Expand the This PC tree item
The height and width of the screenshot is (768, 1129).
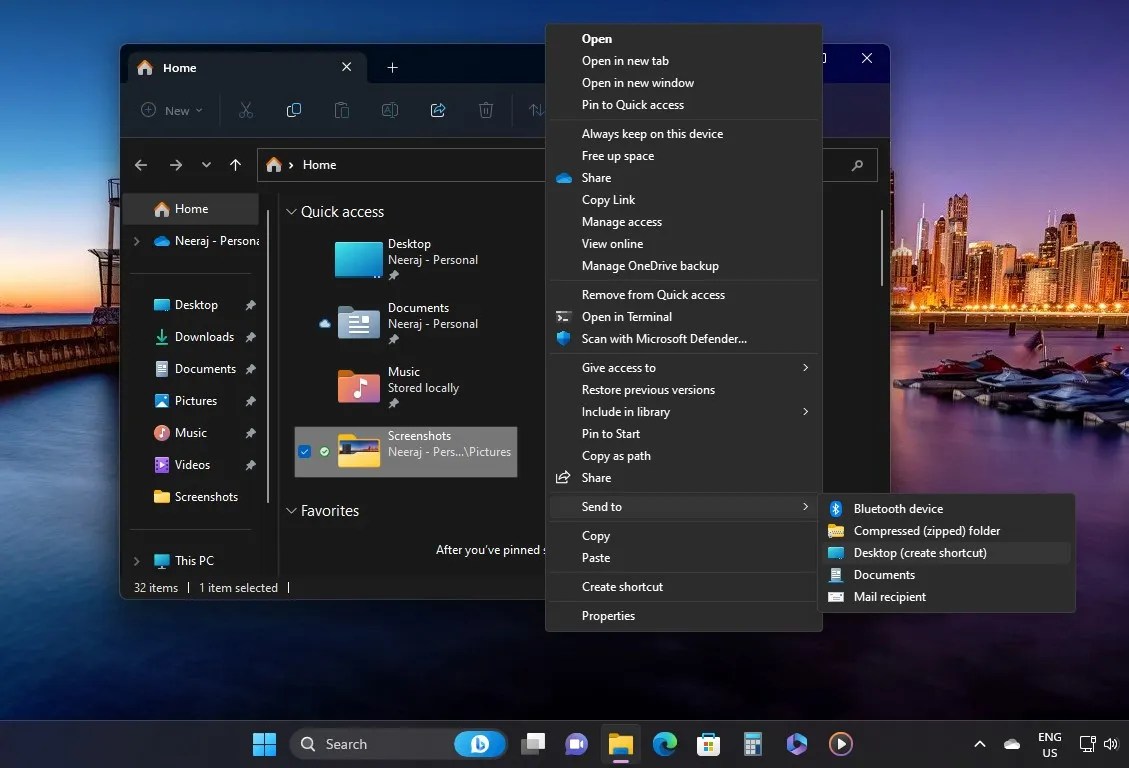tap(137, 560)
